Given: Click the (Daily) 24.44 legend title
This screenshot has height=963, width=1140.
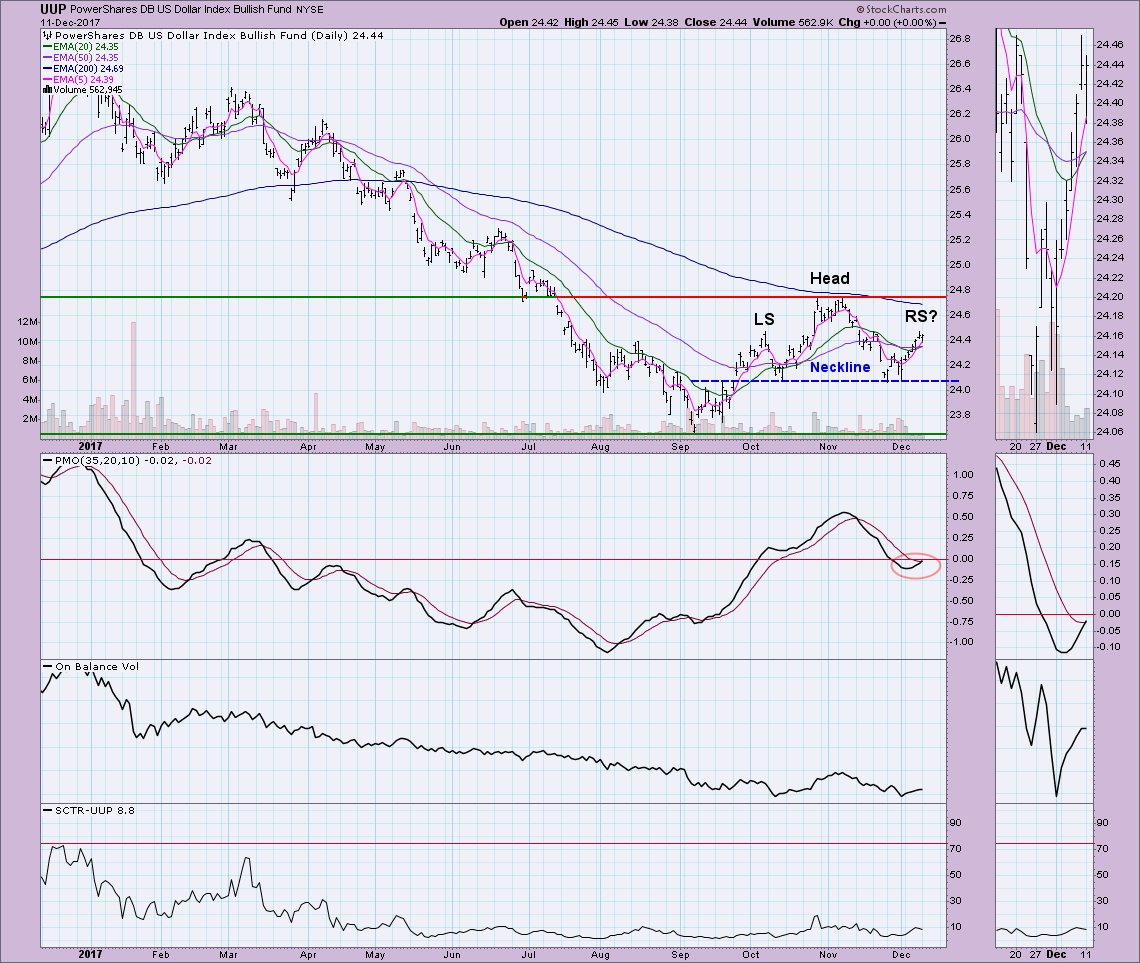Looking at the screenshot, I should [347, 35].
